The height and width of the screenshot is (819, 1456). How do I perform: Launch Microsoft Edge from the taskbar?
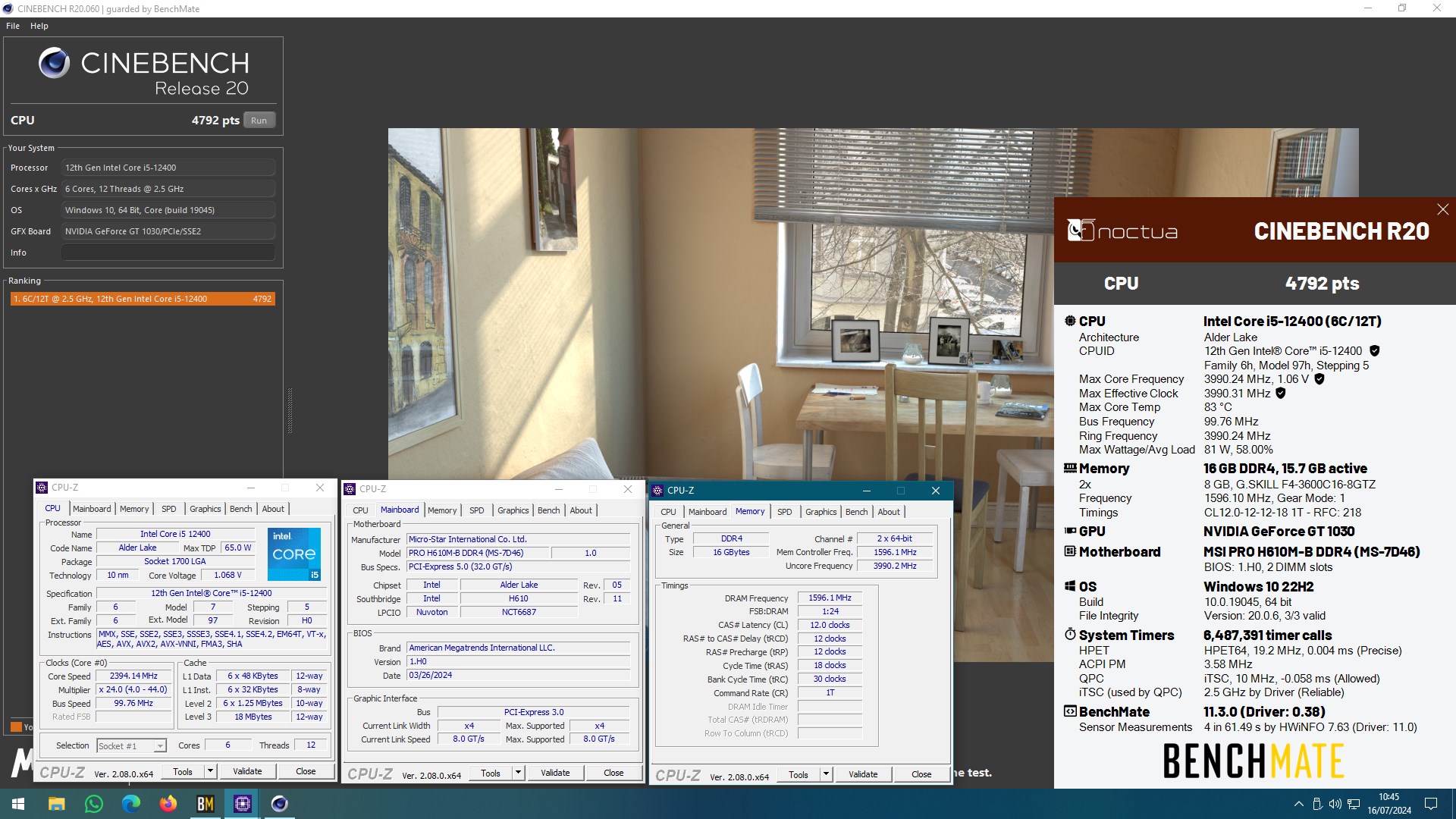point(131,804)
